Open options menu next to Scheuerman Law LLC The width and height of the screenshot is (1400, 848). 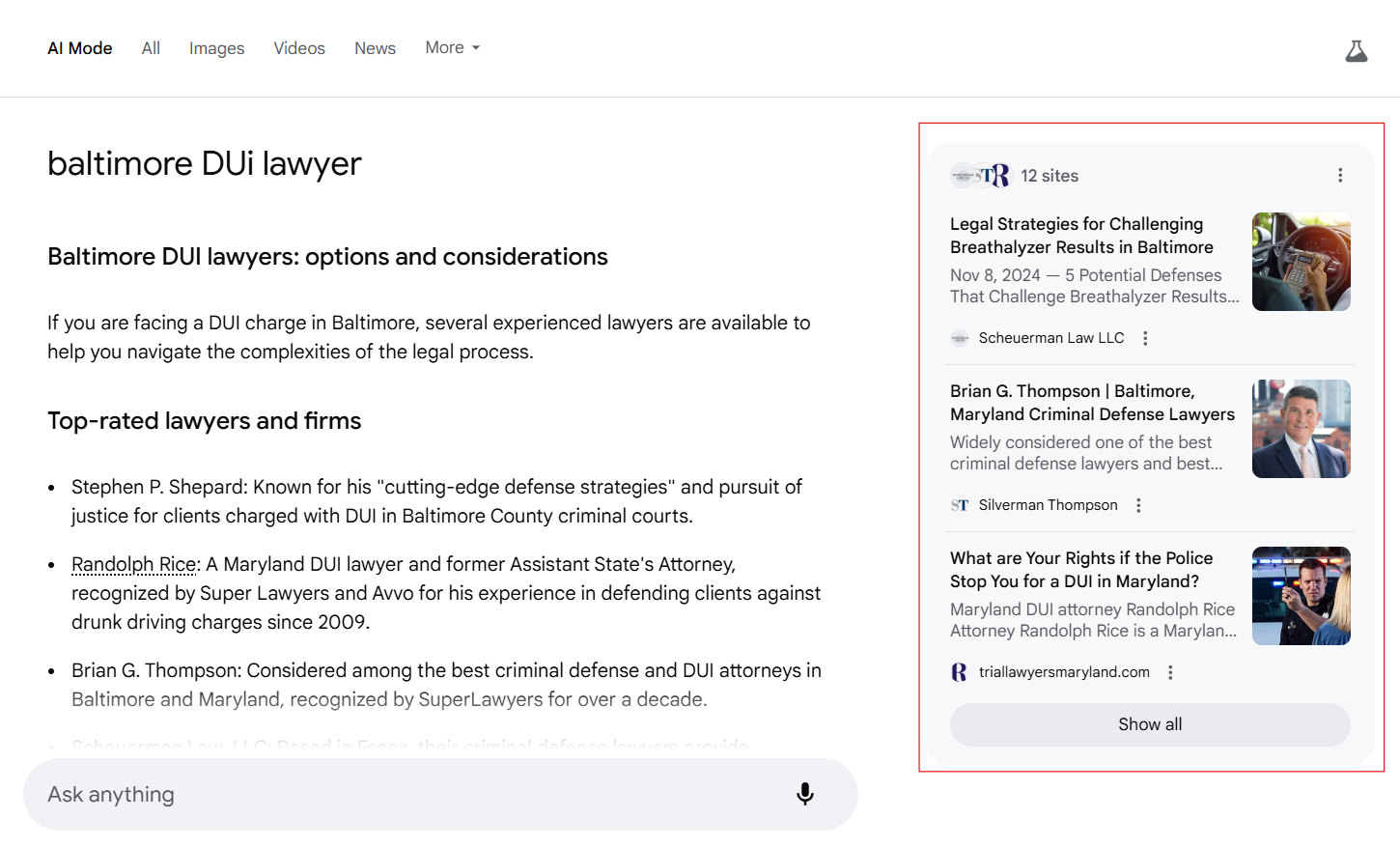point(1145,338)
